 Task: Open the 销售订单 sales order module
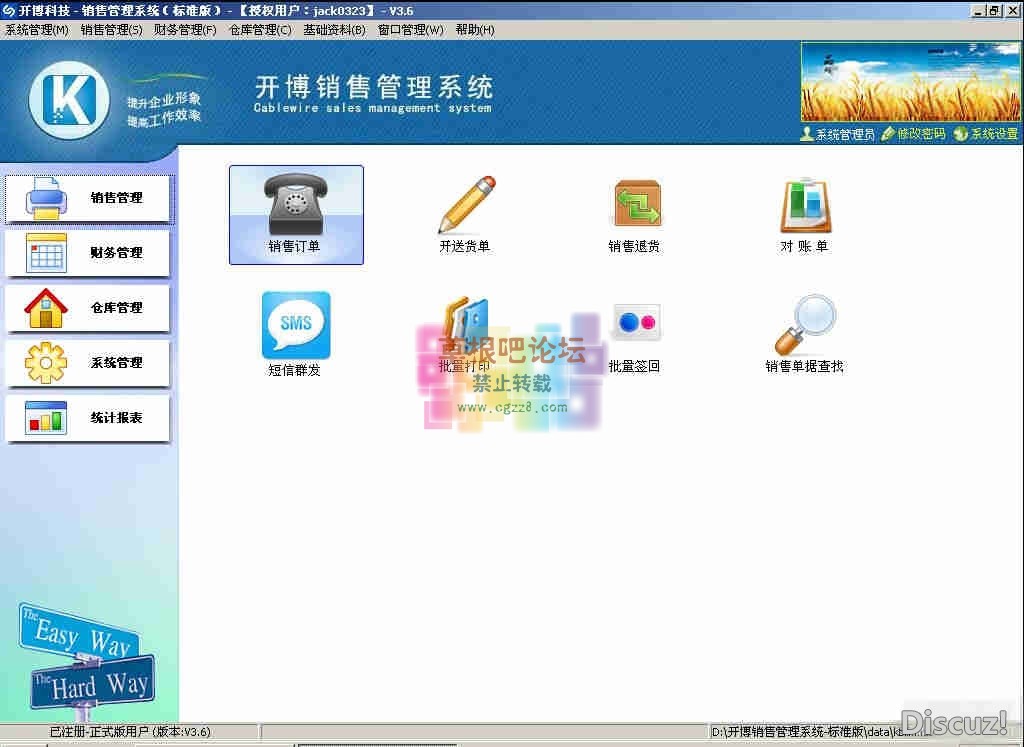296,214
